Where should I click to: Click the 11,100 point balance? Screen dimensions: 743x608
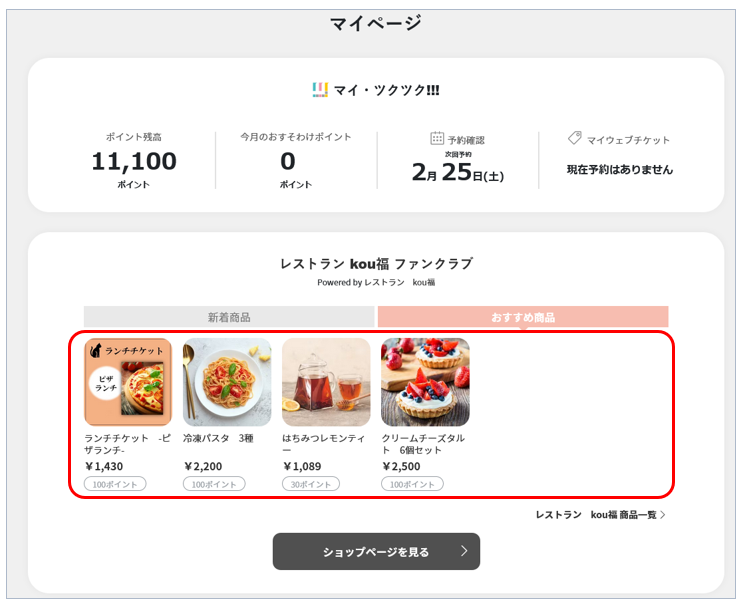coord(134,161)
